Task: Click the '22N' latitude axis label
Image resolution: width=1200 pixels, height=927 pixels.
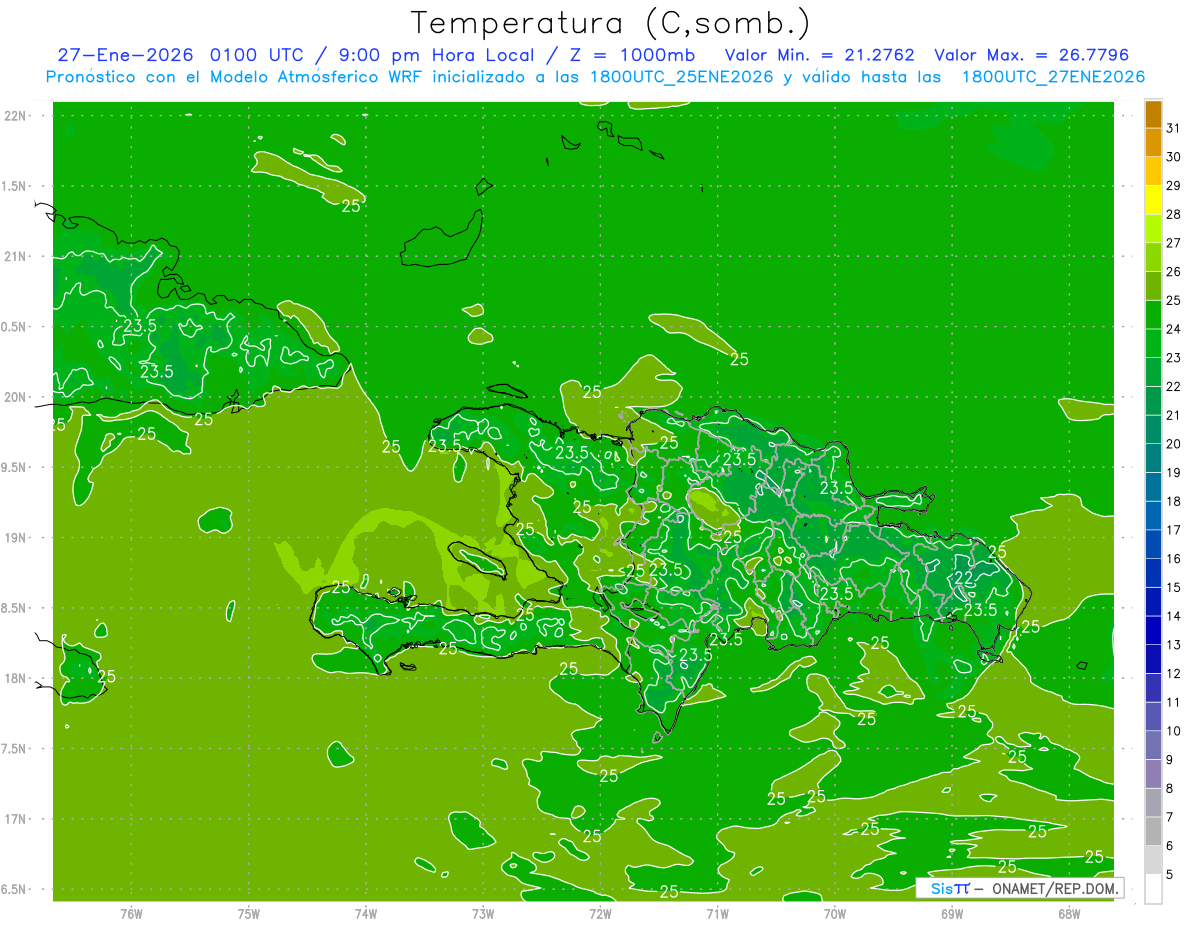Action: (15, 116)
